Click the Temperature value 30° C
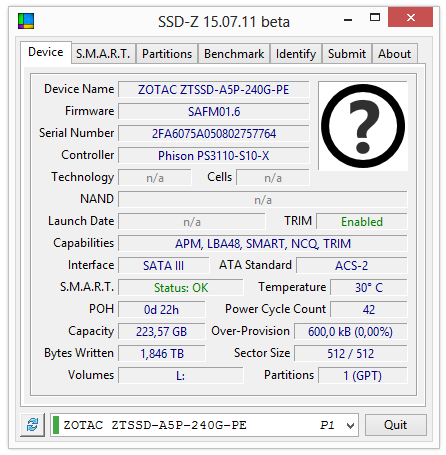 tap(369, 288)
